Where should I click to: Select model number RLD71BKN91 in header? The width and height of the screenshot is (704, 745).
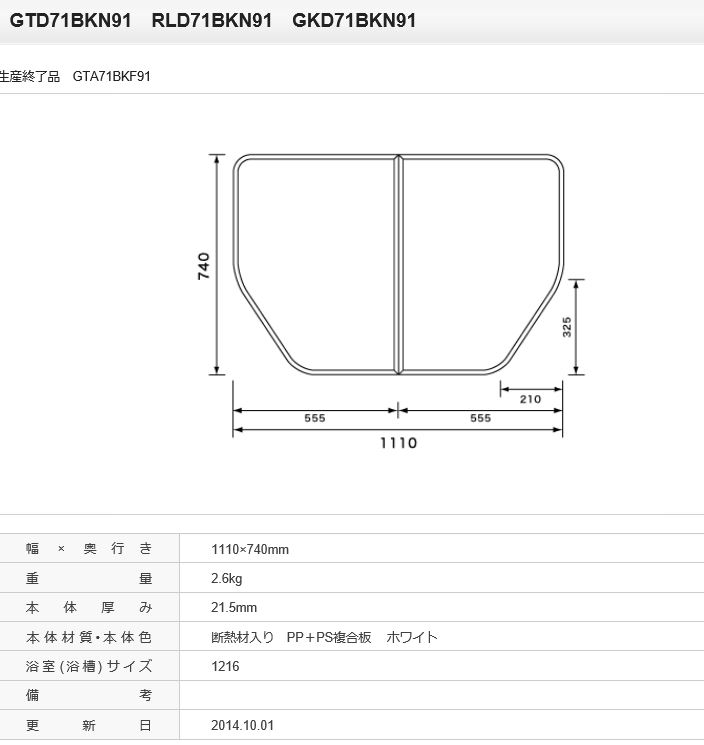click(x=212, y=21)
